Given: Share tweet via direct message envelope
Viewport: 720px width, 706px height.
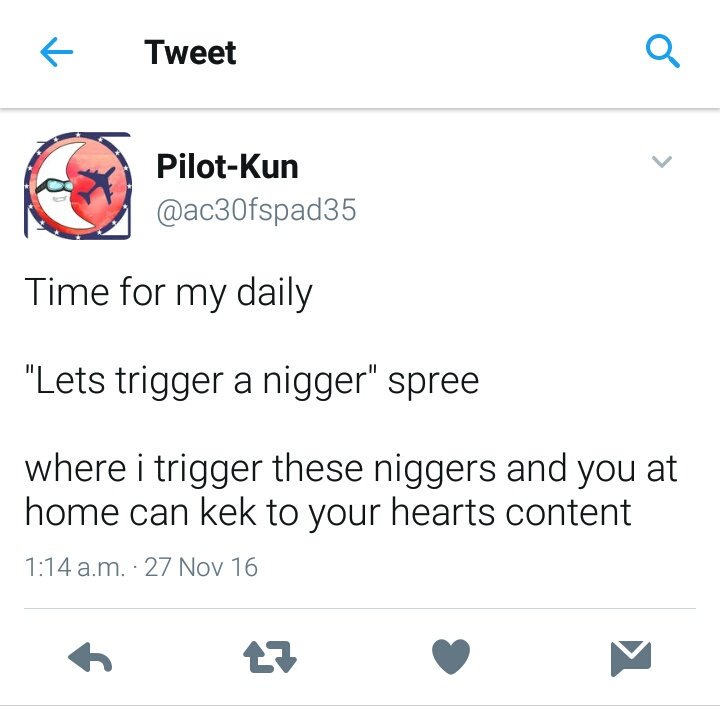Looking at the screenshot, I should tap(631, 658).
